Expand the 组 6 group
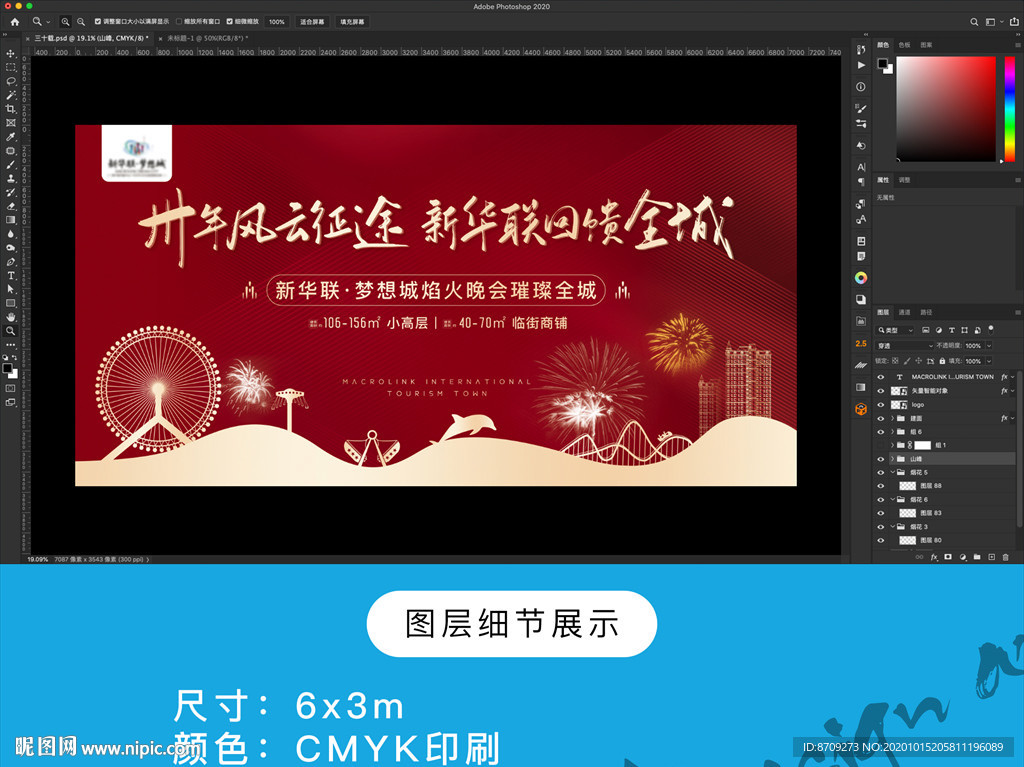 [893, 431]
